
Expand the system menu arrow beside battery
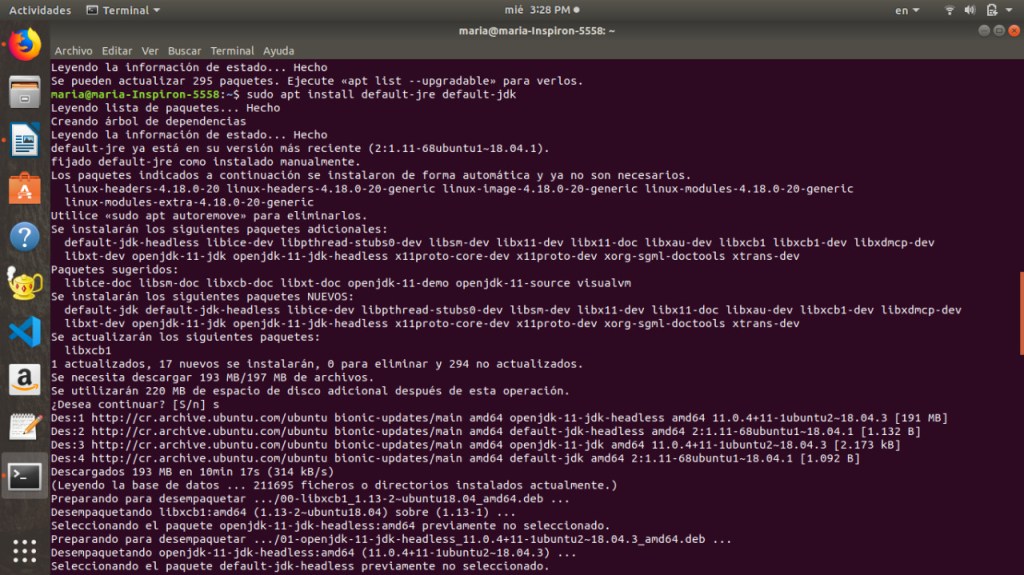(x=1009, y=10)
